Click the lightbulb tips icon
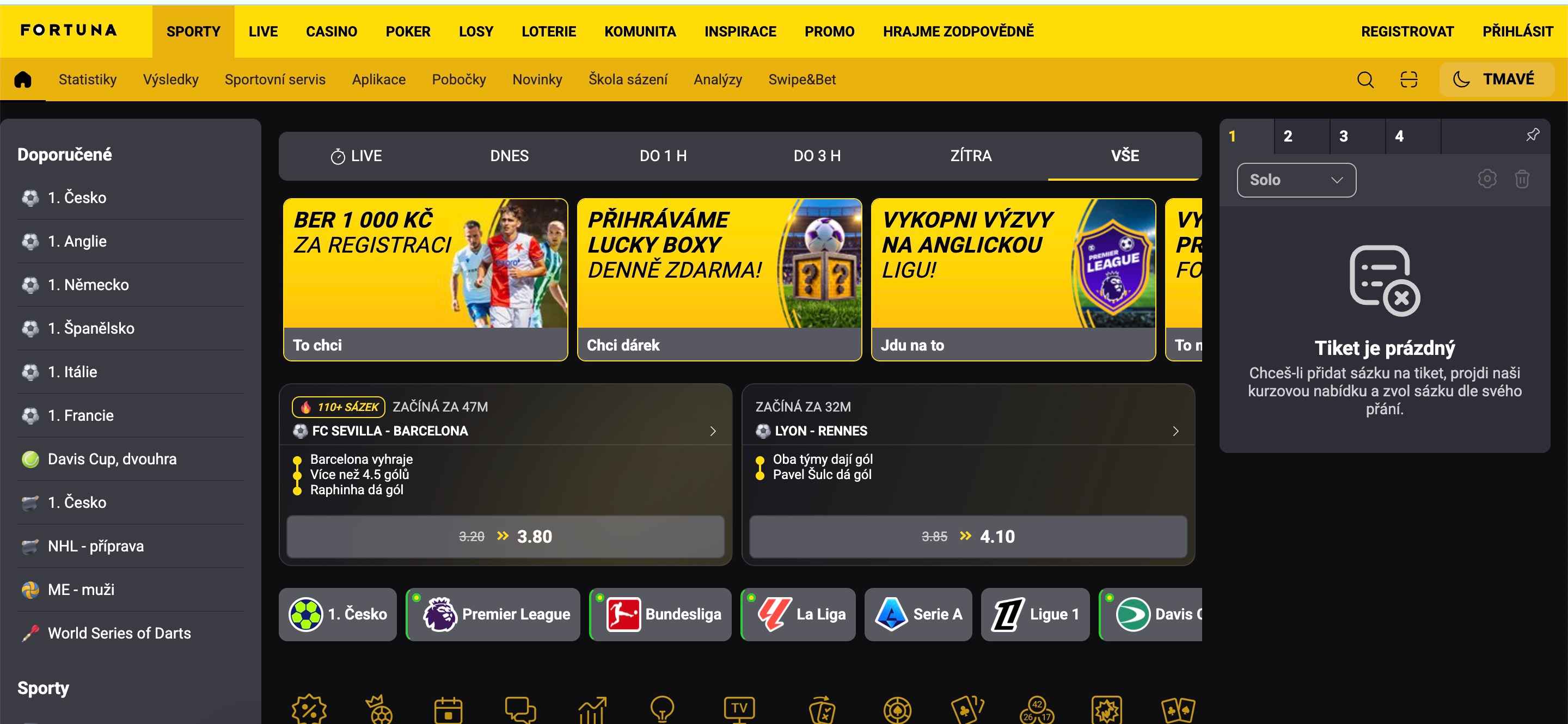Screen dimensions: 1568x724 click(662, 709)
